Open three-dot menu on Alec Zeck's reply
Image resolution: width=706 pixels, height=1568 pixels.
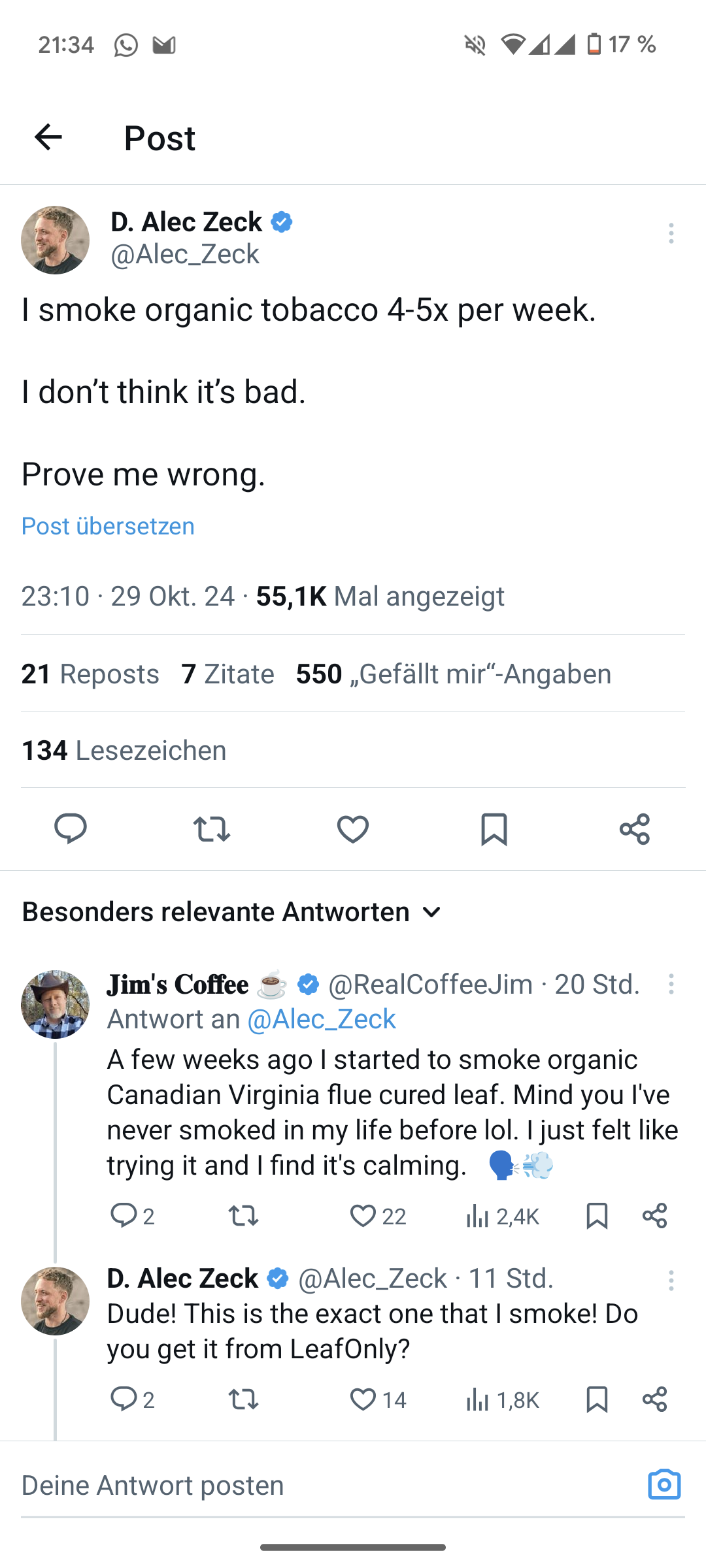click(x=671, y=1280)
